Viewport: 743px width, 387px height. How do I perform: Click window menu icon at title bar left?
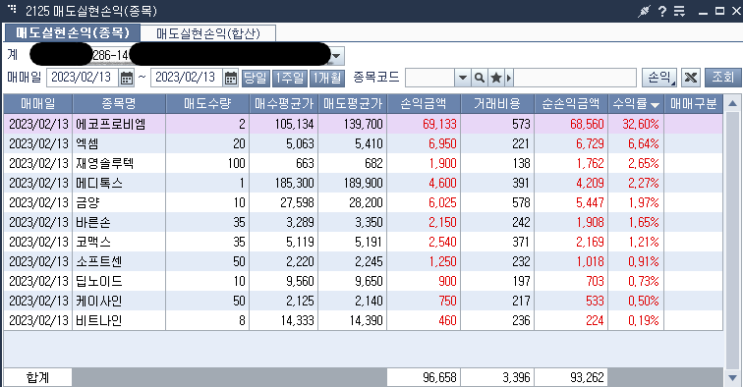(12, 9)
